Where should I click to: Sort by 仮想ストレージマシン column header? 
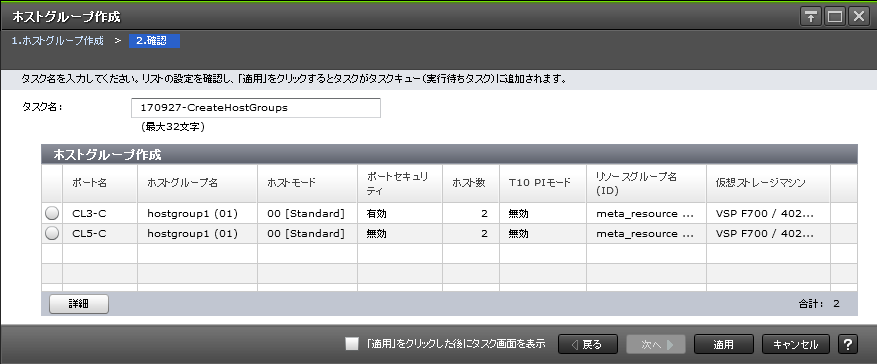click(x=768, y=183)
